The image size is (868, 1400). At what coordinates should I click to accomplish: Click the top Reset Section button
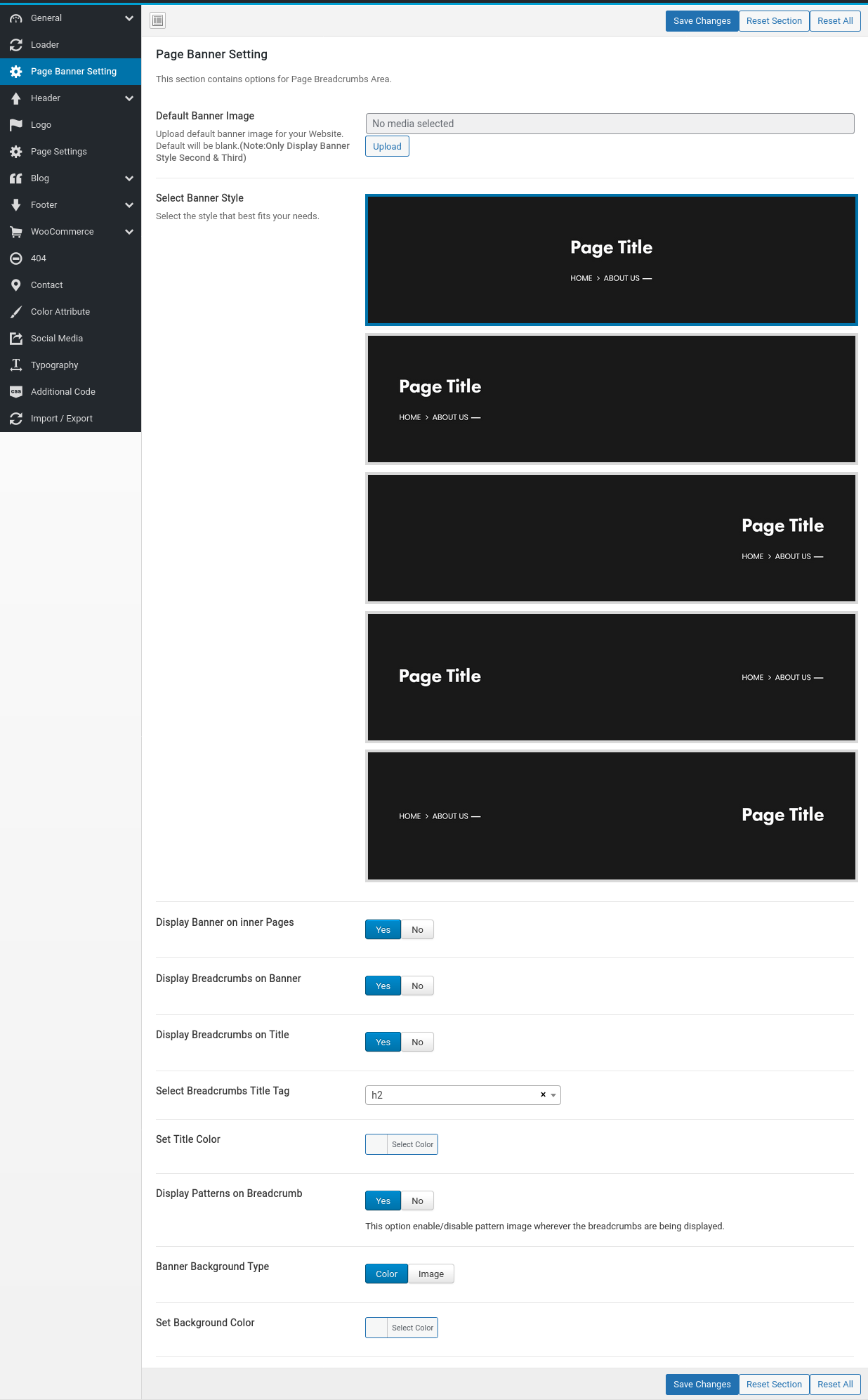(x=774, y=21)
